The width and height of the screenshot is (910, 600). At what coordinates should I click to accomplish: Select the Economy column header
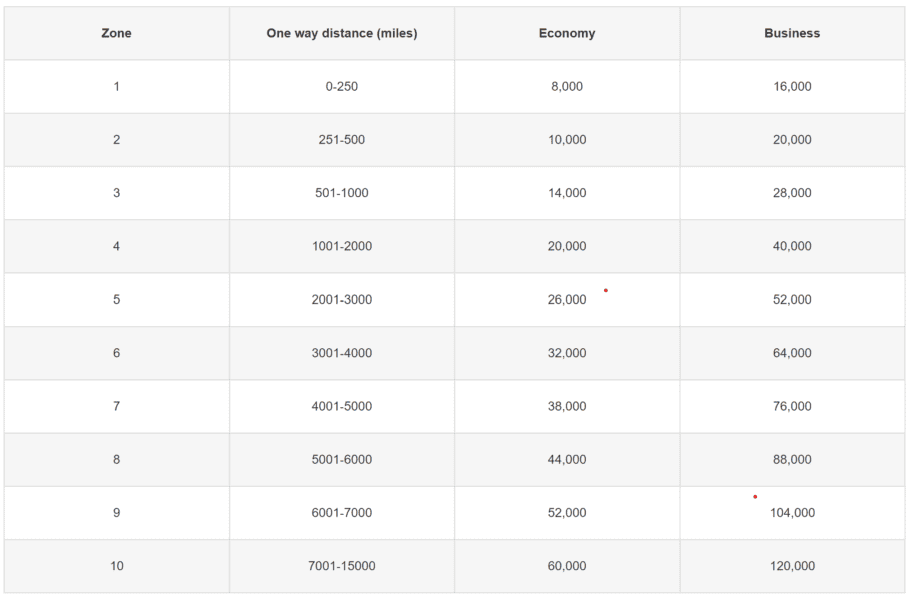click(x=567, y=32)
